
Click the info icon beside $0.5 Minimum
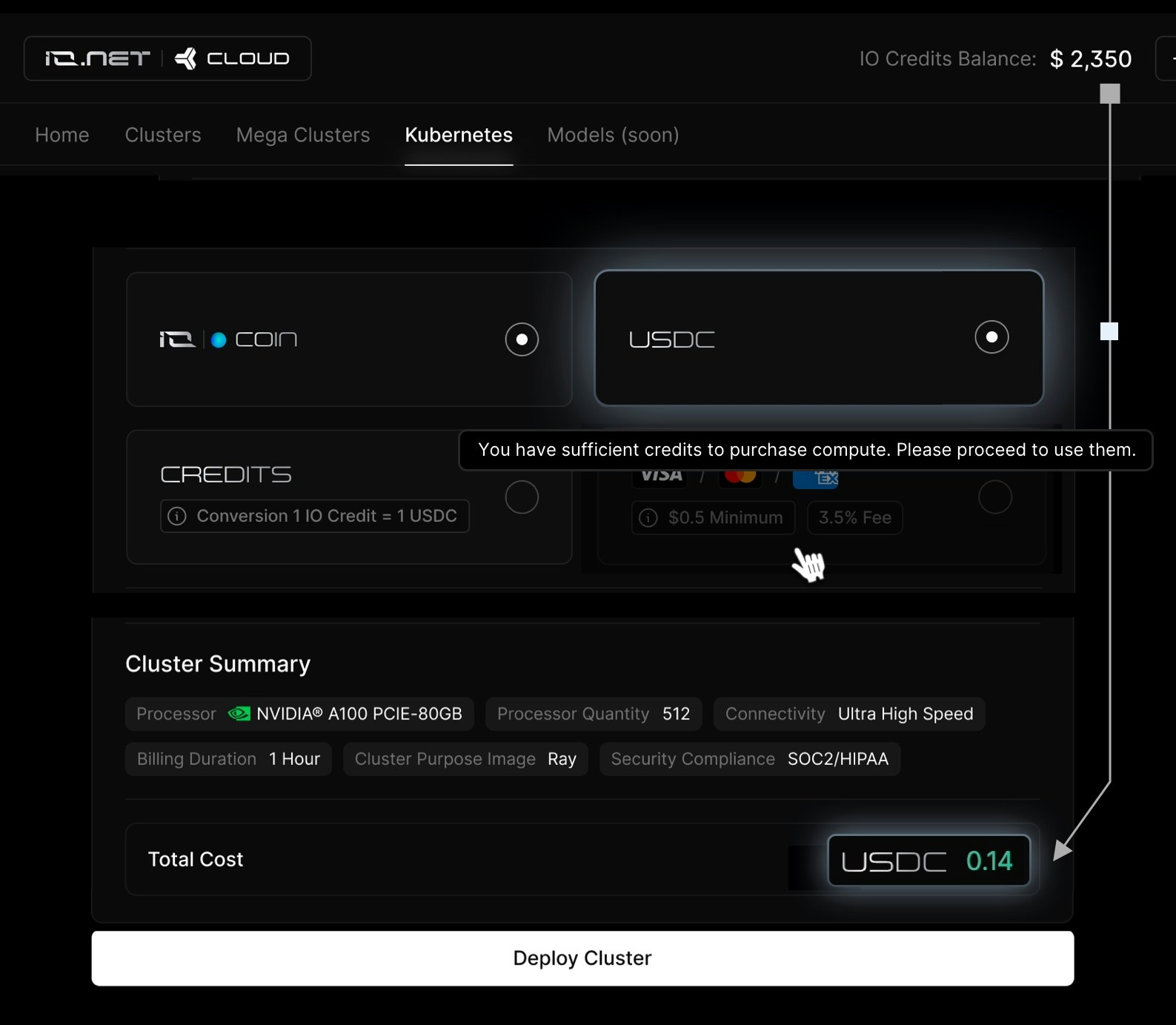(648, 517)
